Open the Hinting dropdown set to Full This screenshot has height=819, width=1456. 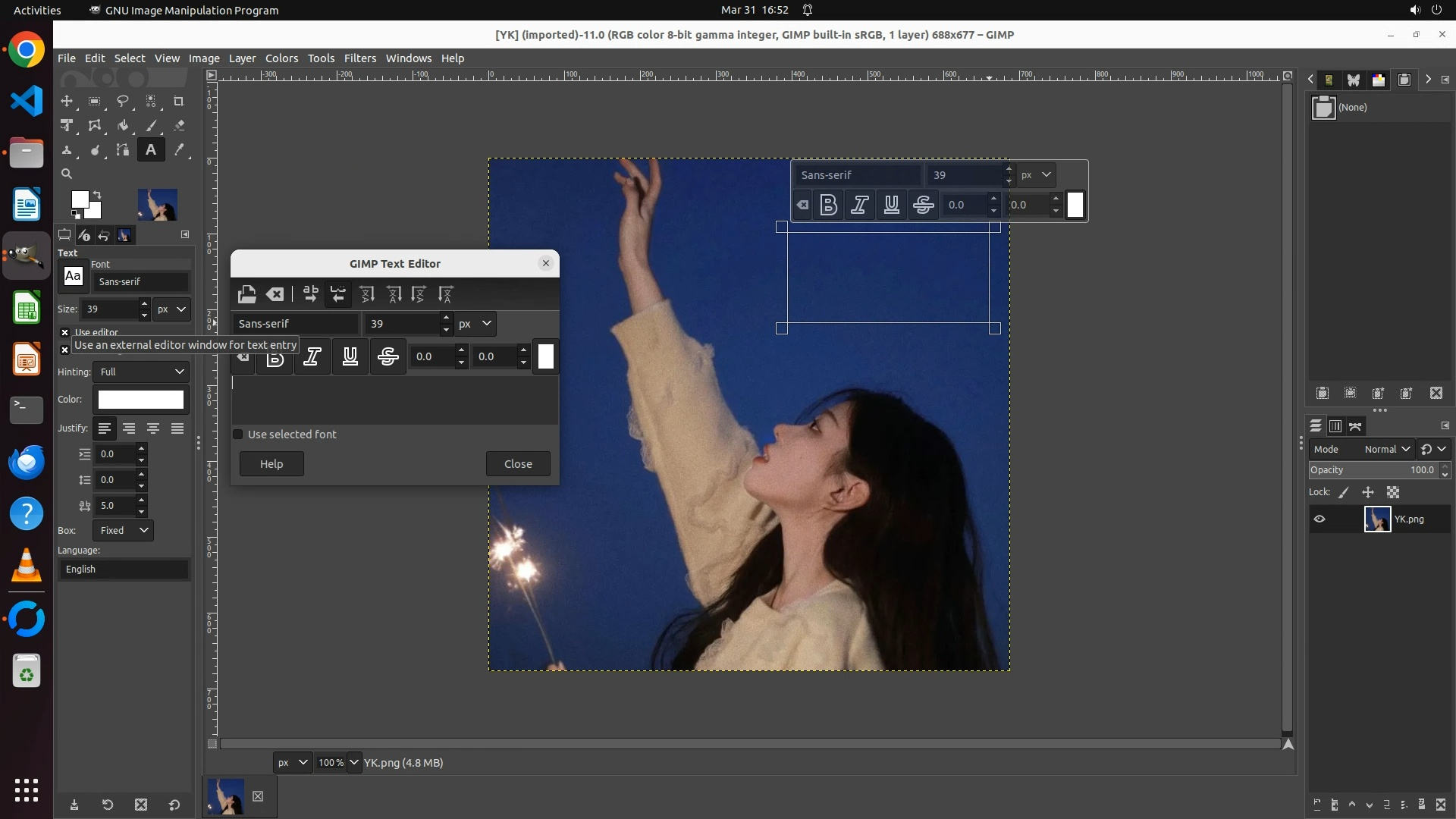tap(141, 372)
